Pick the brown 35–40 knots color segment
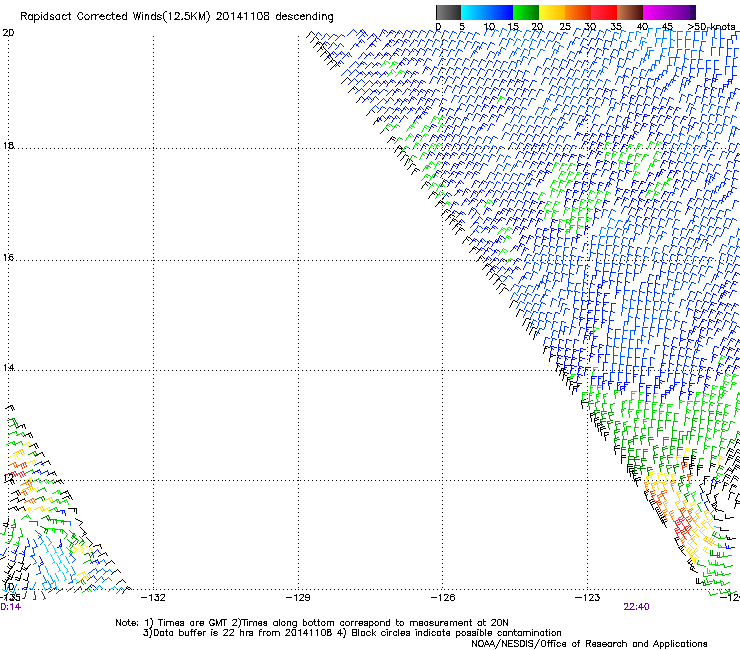 (x=630, y=12)
